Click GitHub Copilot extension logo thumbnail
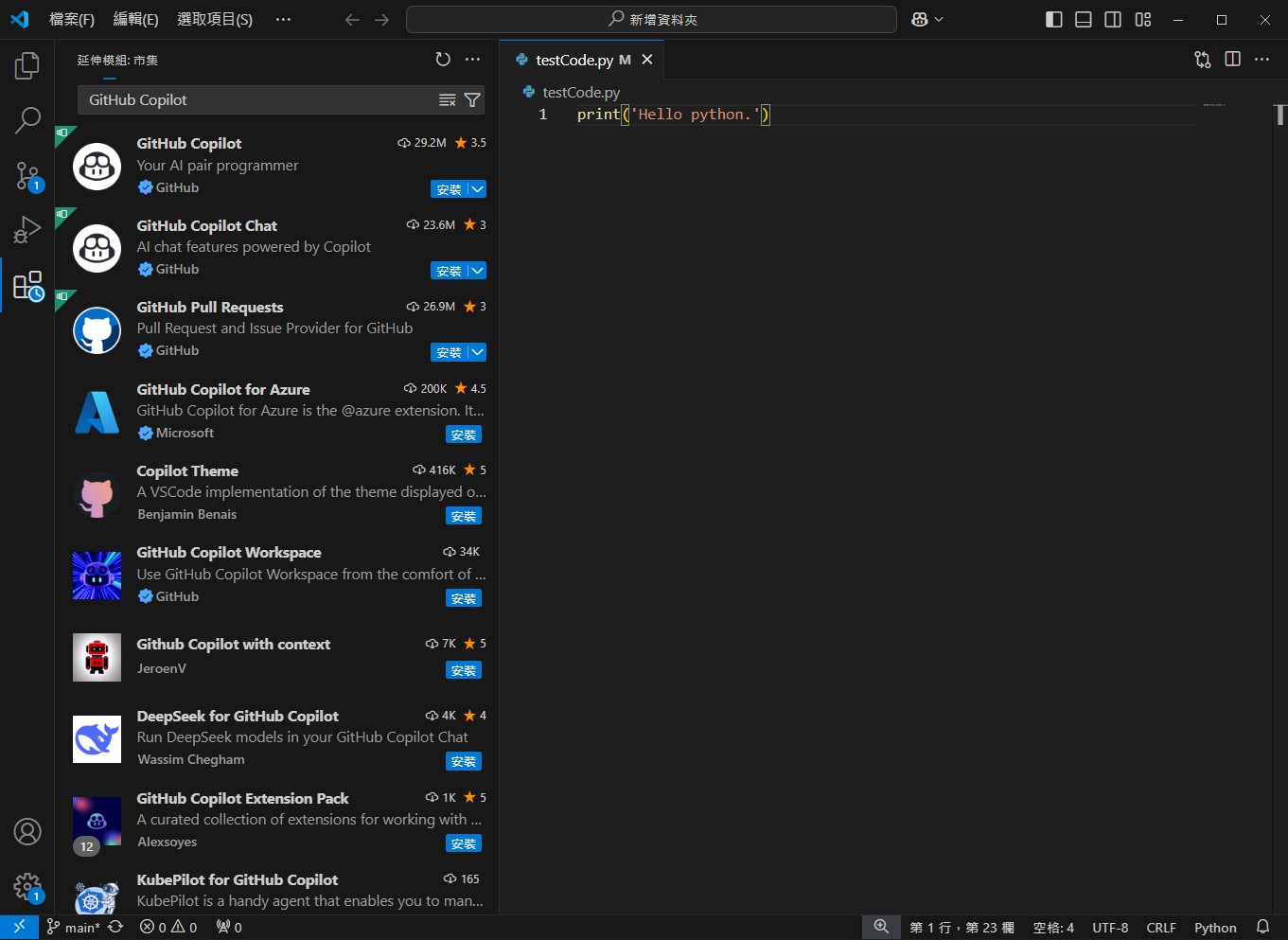 [x=97, y=167]
